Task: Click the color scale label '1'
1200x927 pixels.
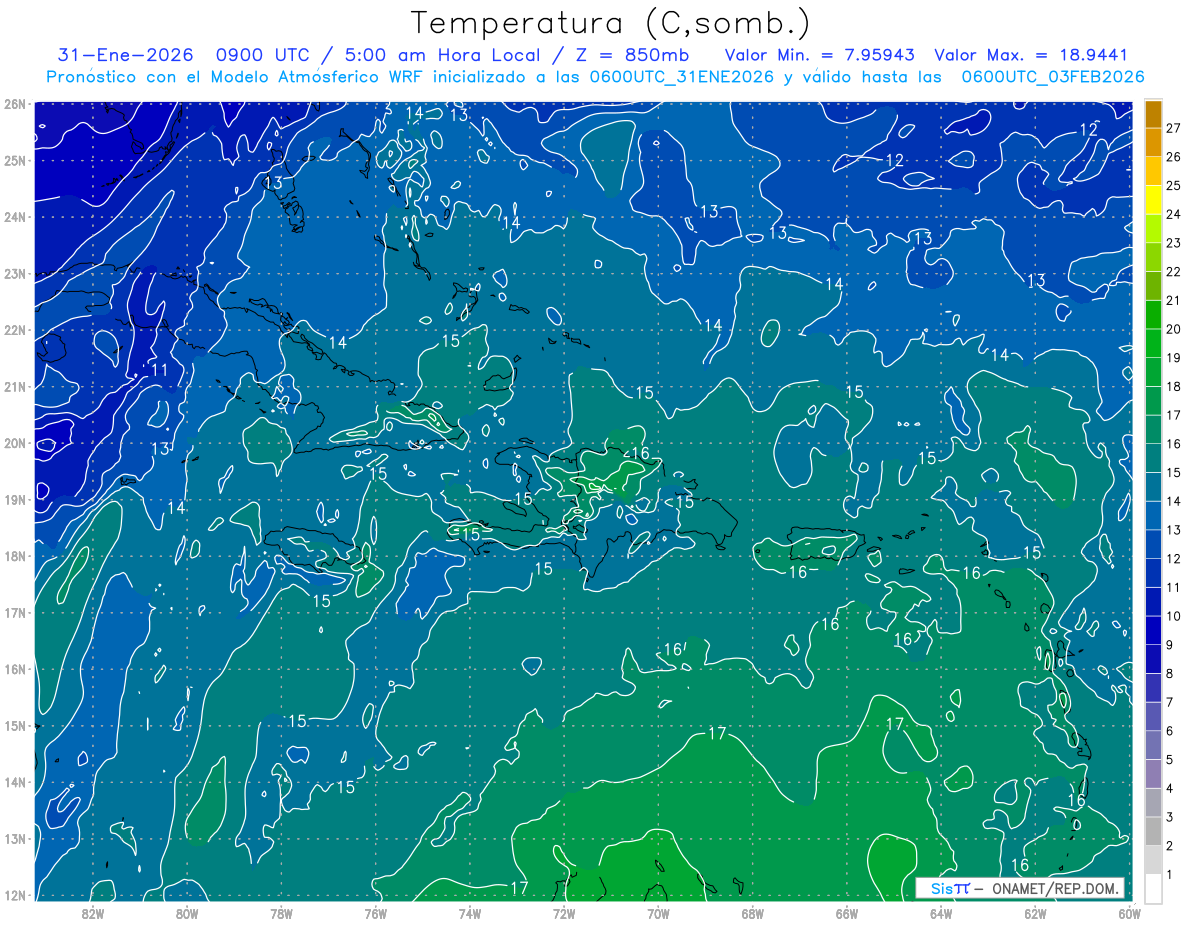Action: pos(1170,875)
